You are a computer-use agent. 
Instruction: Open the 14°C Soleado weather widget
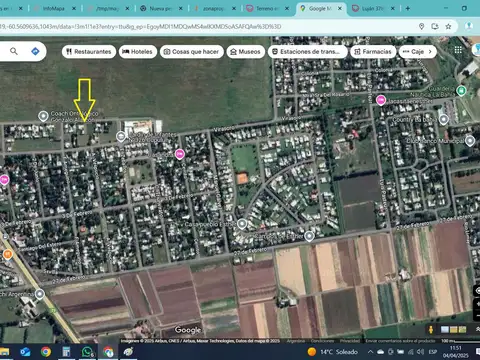(333, 352)
